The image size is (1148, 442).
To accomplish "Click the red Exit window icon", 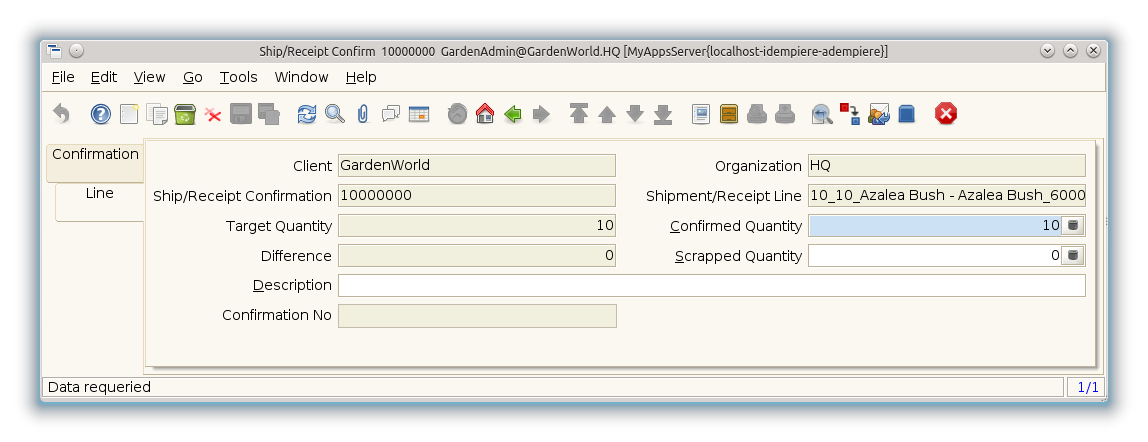I will pyautogui.click(x=945, y=115).
